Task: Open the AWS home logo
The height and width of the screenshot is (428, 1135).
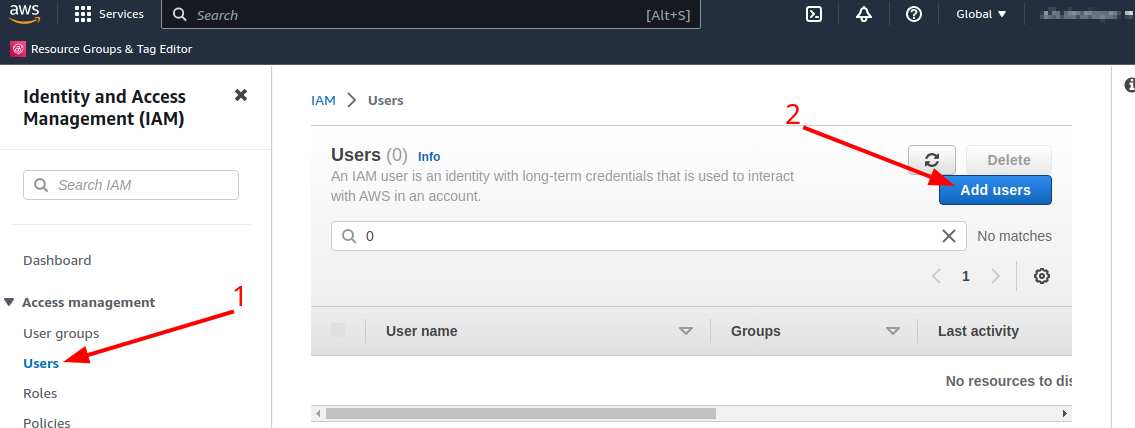Action: 25,14
